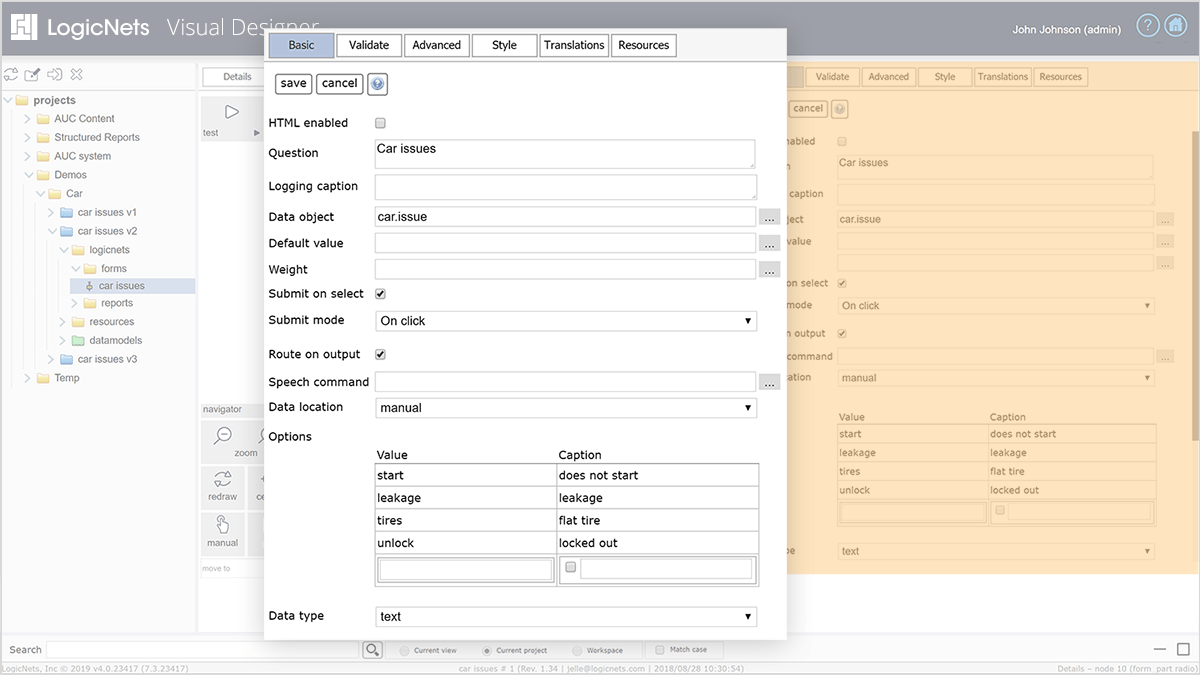Toggle Route on output checkbox
This screenshot has height=675, width=1200.
click(x=380, y=354)
